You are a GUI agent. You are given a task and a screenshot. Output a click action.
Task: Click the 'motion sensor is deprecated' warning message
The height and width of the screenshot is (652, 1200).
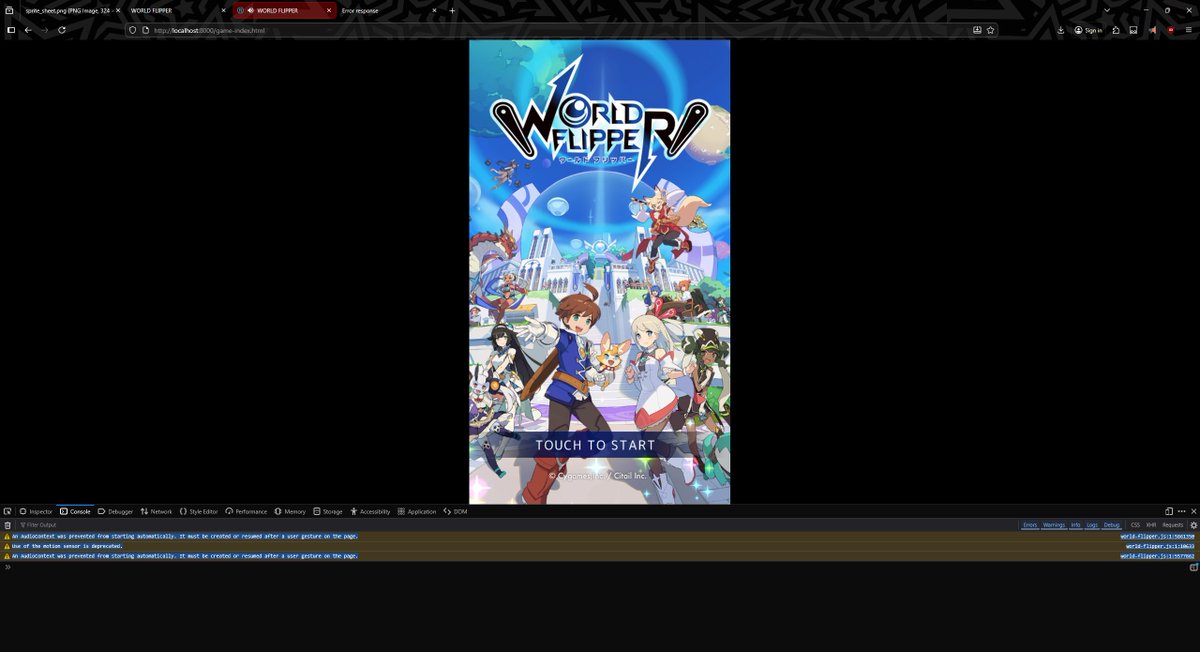pos(67,546)
